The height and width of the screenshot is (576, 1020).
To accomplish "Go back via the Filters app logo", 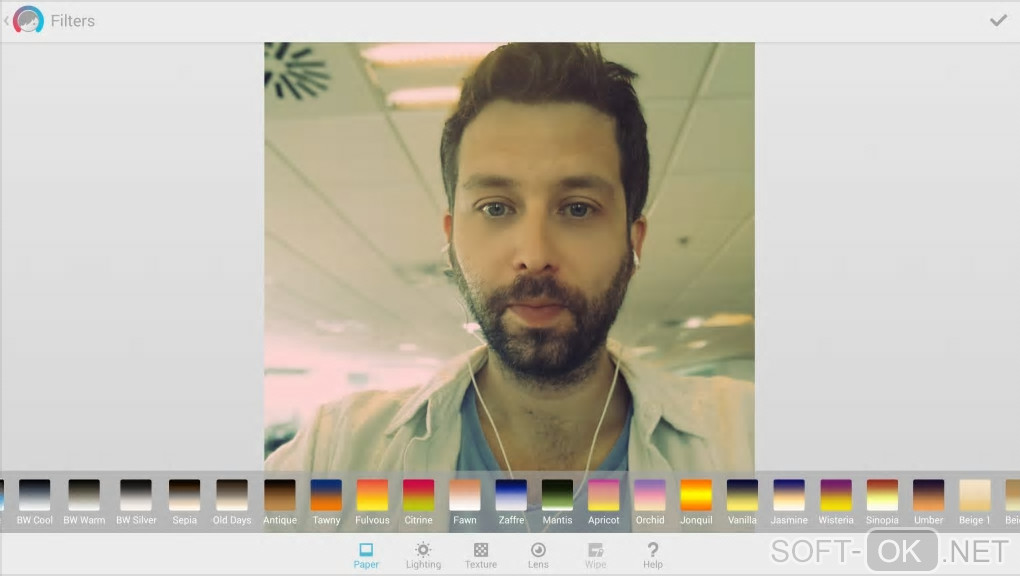I will click(x=28, y=20).
